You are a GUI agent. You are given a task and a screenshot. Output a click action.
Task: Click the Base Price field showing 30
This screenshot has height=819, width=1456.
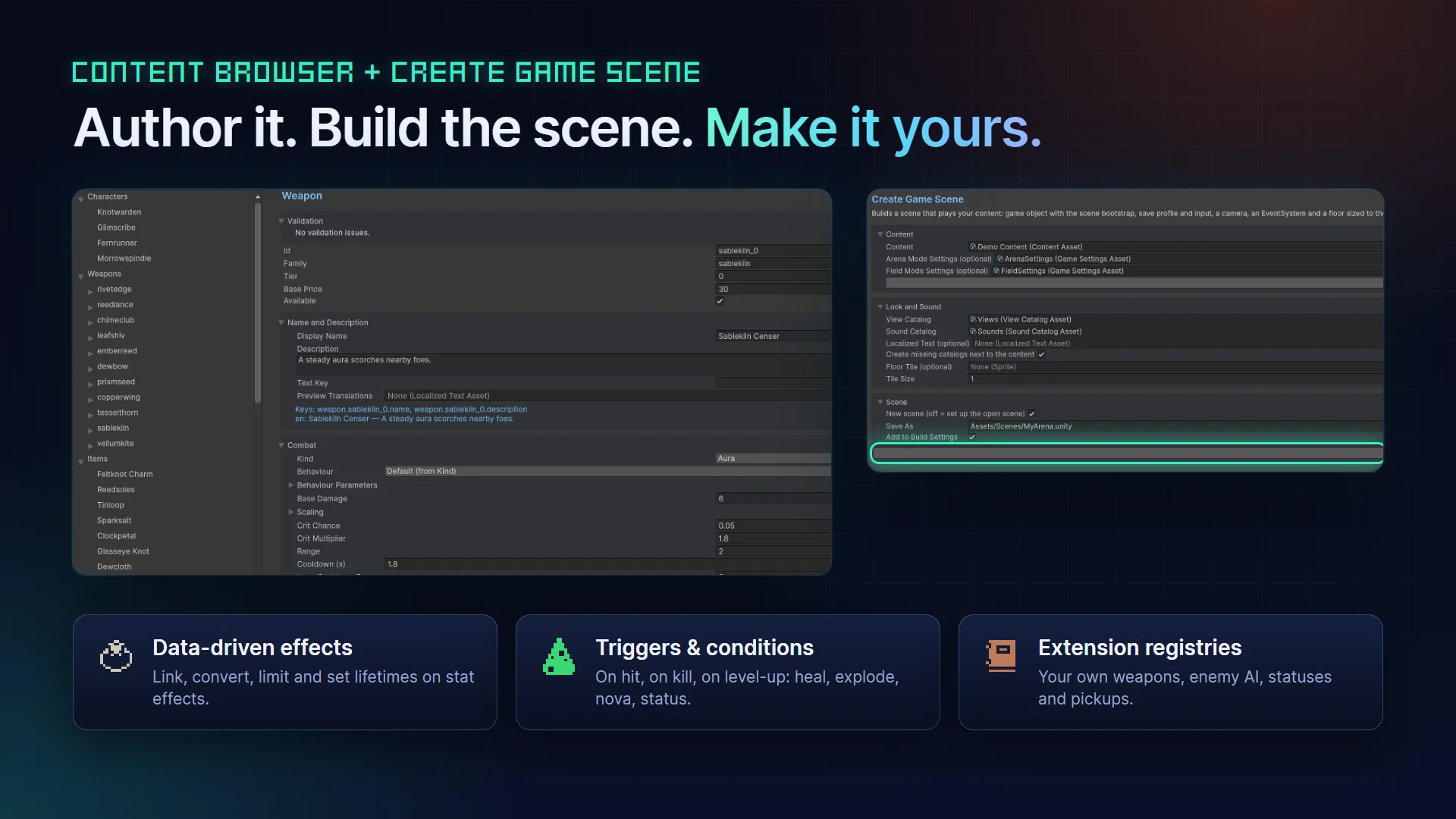(773, 289)
